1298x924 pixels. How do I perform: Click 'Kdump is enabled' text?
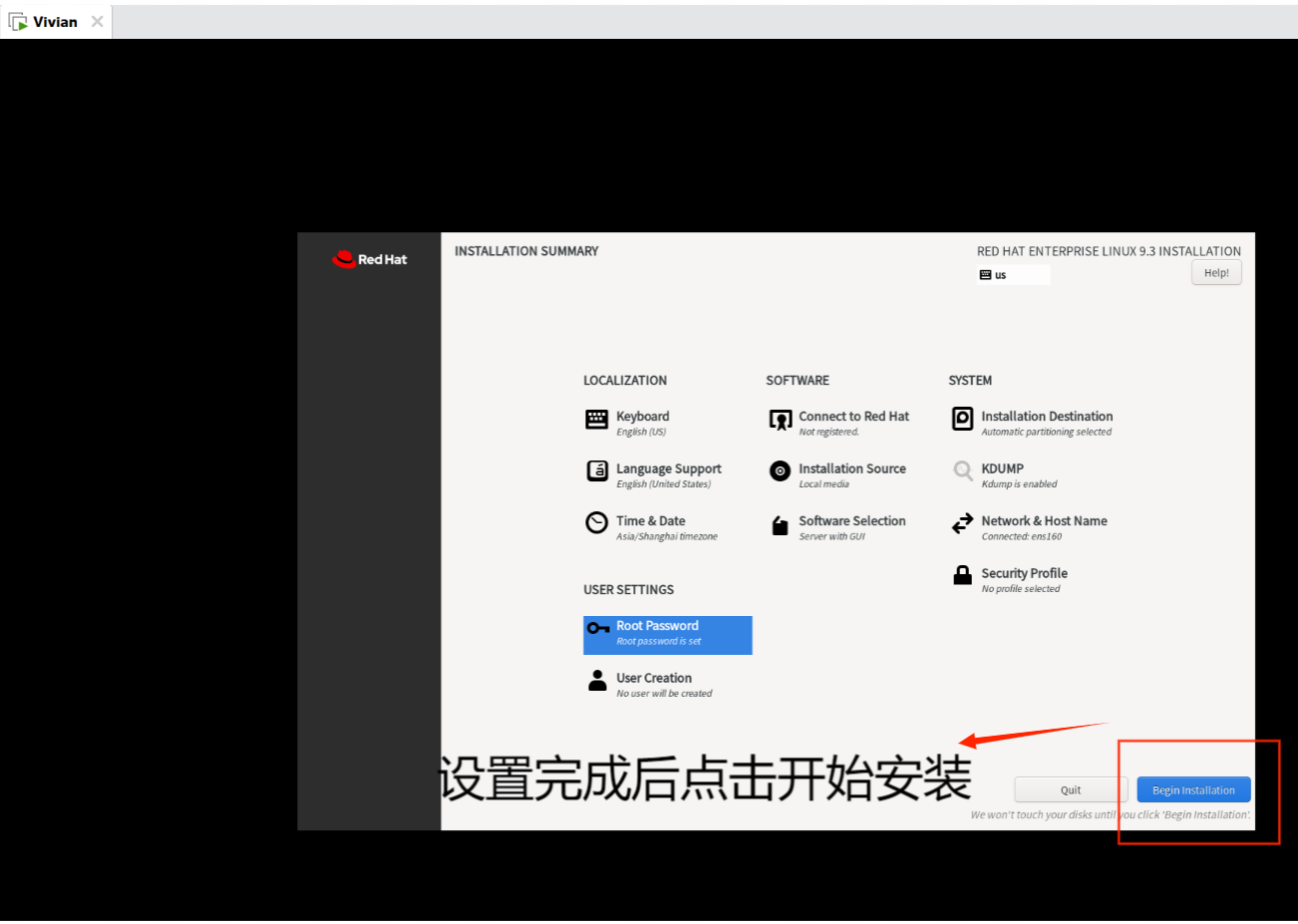click(x=1019, y=484)
